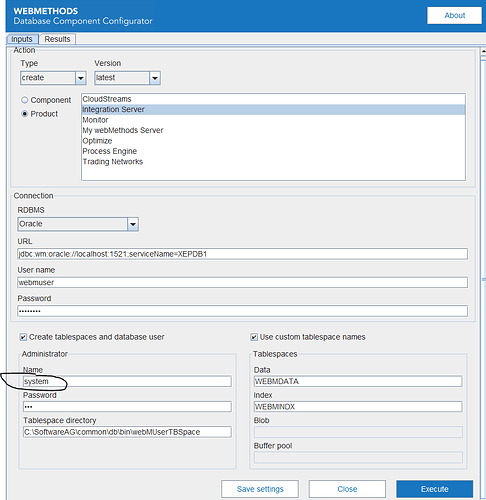
Task: Click the JDBC URL input field
Action: 242,254
